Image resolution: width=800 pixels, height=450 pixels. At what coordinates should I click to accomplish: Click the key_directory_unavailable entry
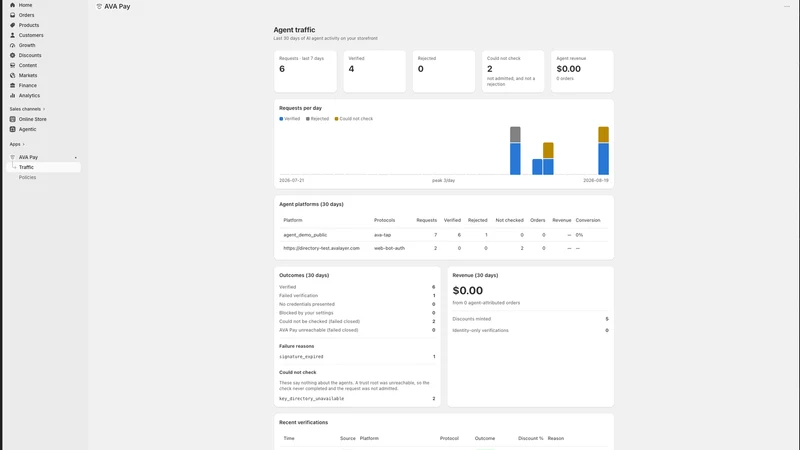click(x=312, y=399)
